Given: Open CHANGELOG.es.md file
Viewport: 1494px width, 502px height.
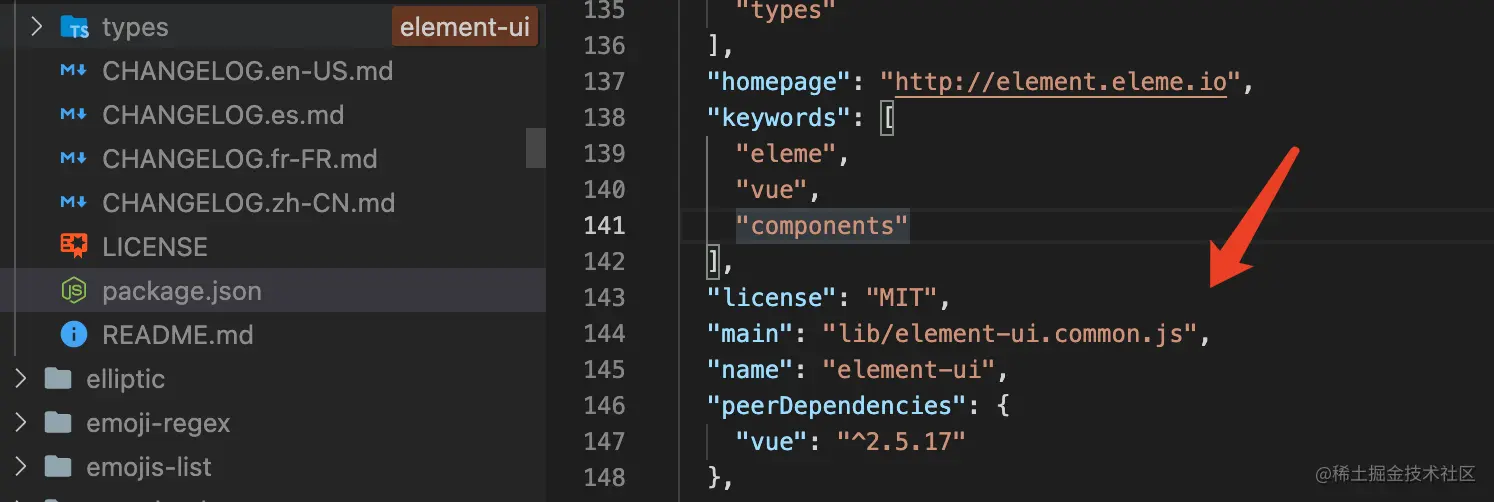Looking at the screenshot, I should [223, 115].
